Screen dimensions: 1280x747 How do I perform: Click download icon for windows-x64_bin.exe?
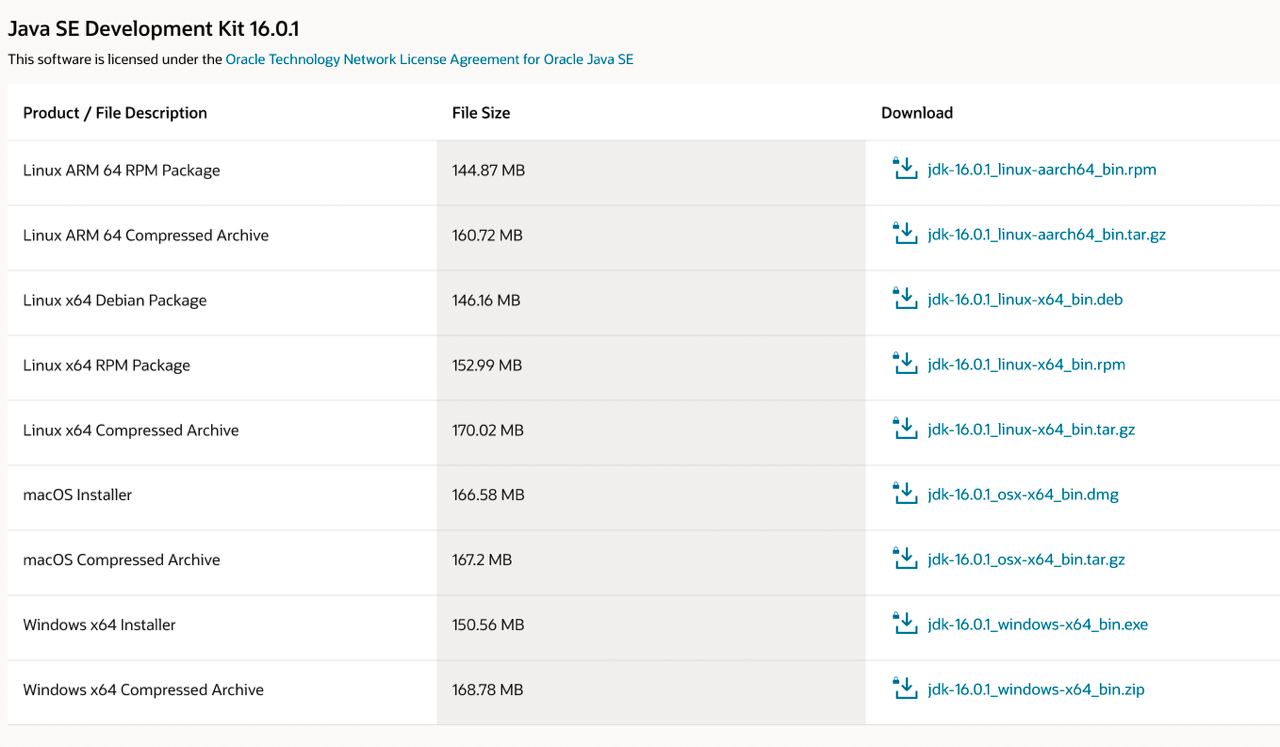(904, 623)
